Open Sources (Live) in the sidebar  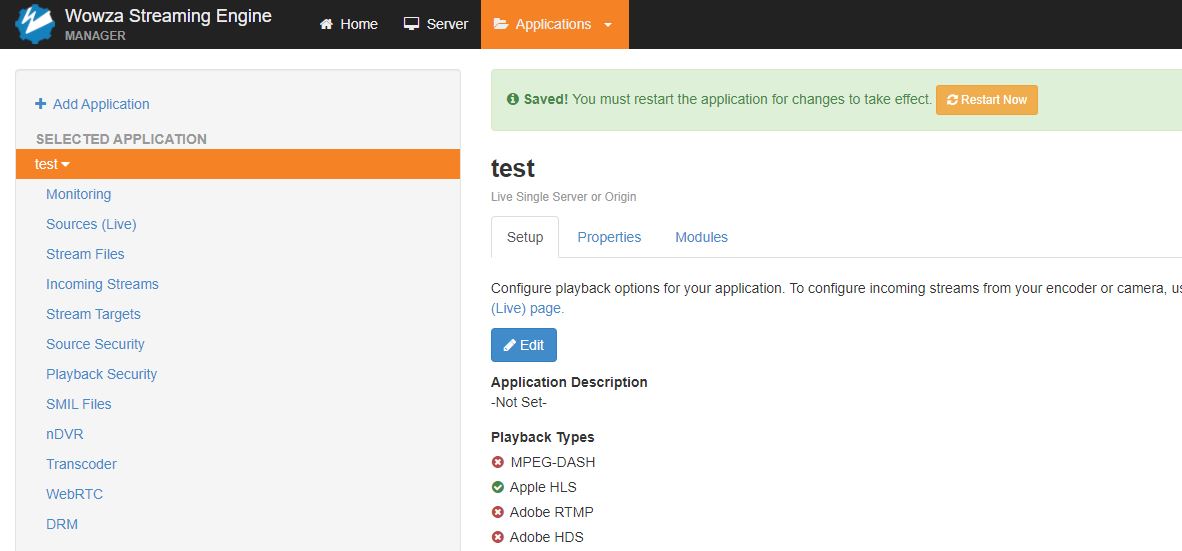(91, 225)
